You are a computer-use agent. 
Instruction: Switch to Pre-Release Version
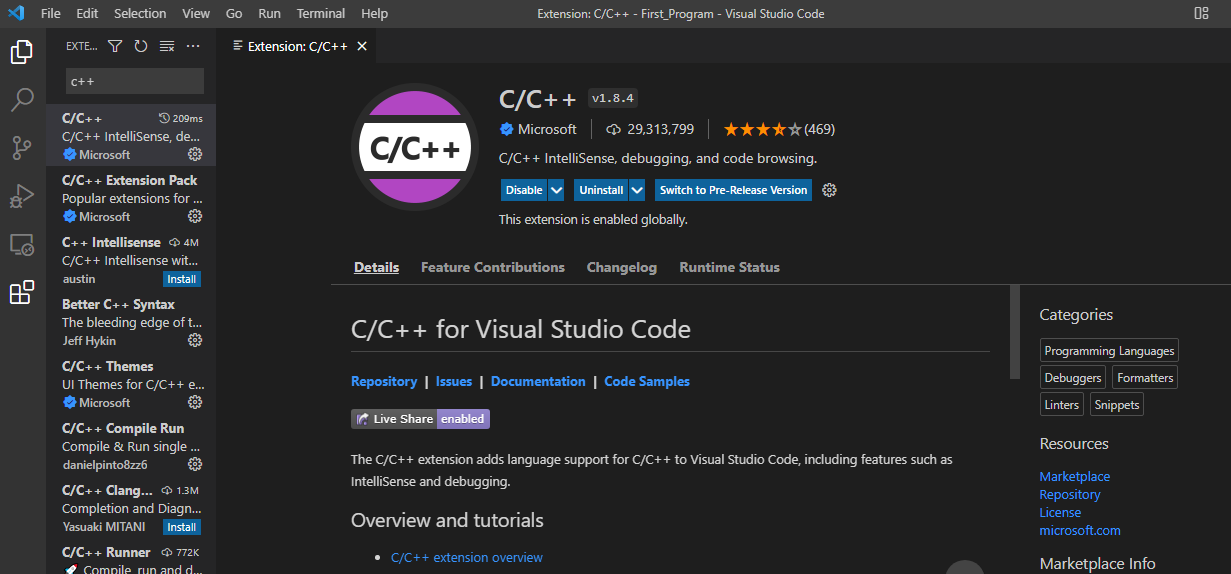pos(733,190)
